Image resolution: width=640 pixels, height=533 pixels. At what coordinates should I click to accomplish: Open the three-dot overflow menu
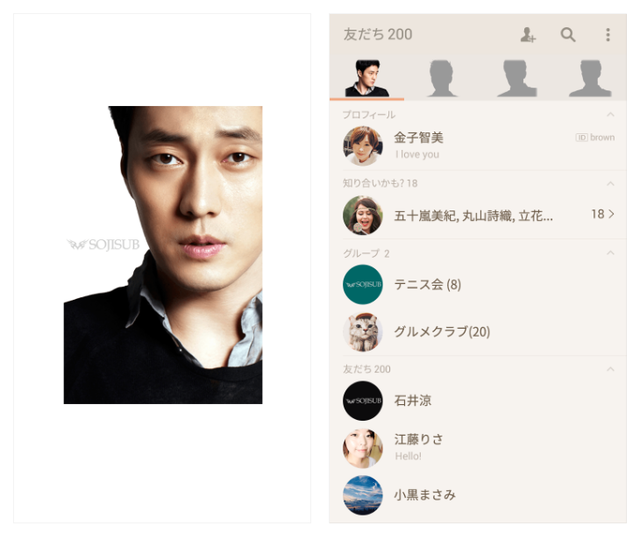[608, 35]
